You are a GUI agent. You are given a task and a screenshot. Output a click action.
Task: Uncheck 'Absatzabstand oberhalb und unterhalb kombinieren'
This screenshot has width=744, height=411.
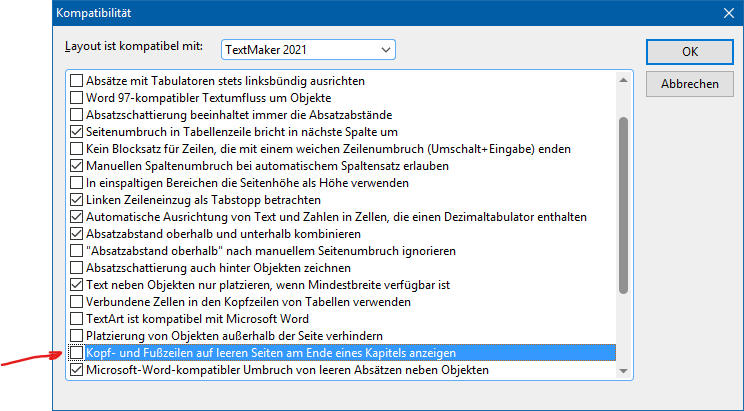click(76, 233)
